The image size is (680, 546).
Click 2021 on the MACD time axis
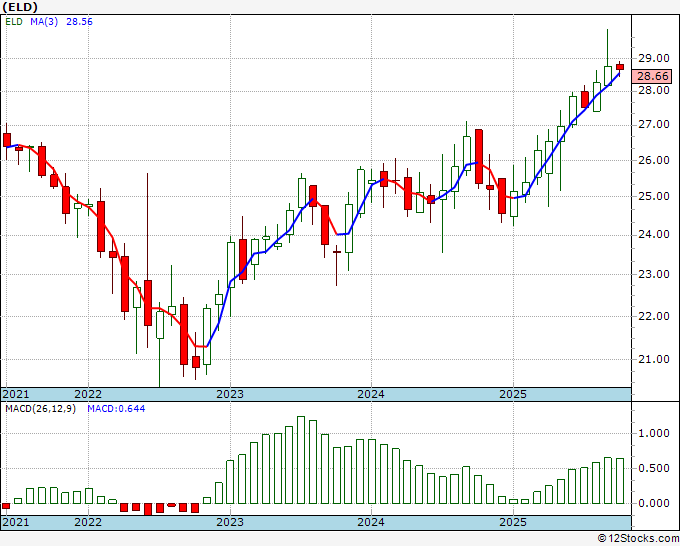pyautogui.click(x=16, y=522)
